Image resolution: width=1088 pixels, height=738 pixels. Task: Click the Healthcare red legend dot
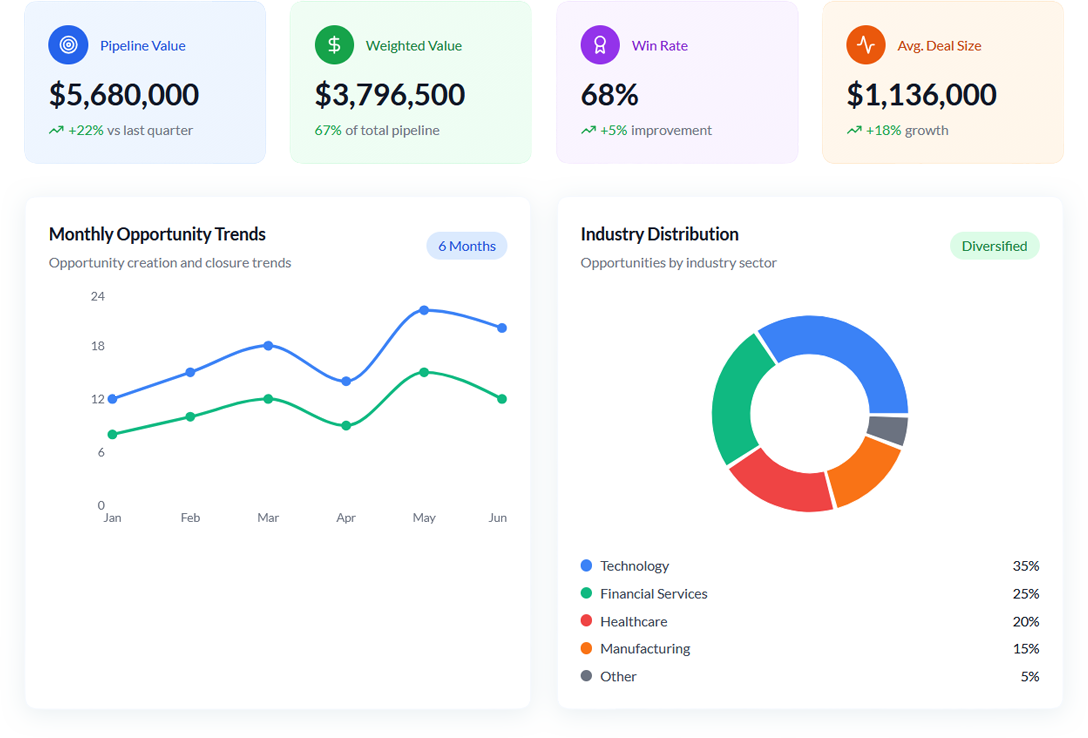[x=586, y=621]
